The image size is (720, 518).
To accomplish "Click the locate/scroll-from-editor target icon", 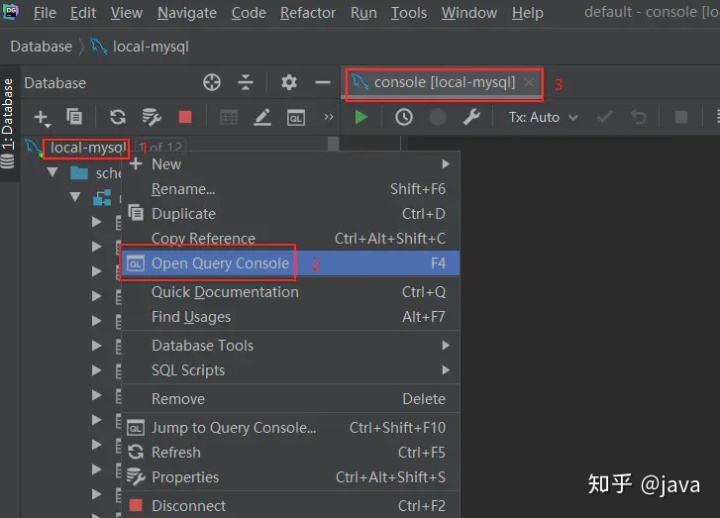I will (212, 83).
